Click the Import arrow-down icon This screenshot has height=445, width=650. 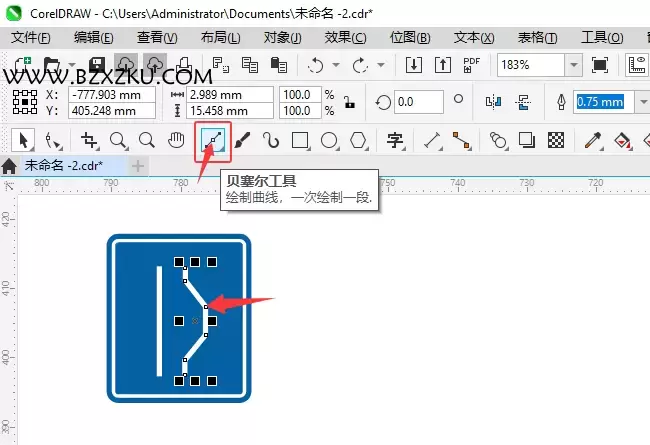tap(414, 65)
